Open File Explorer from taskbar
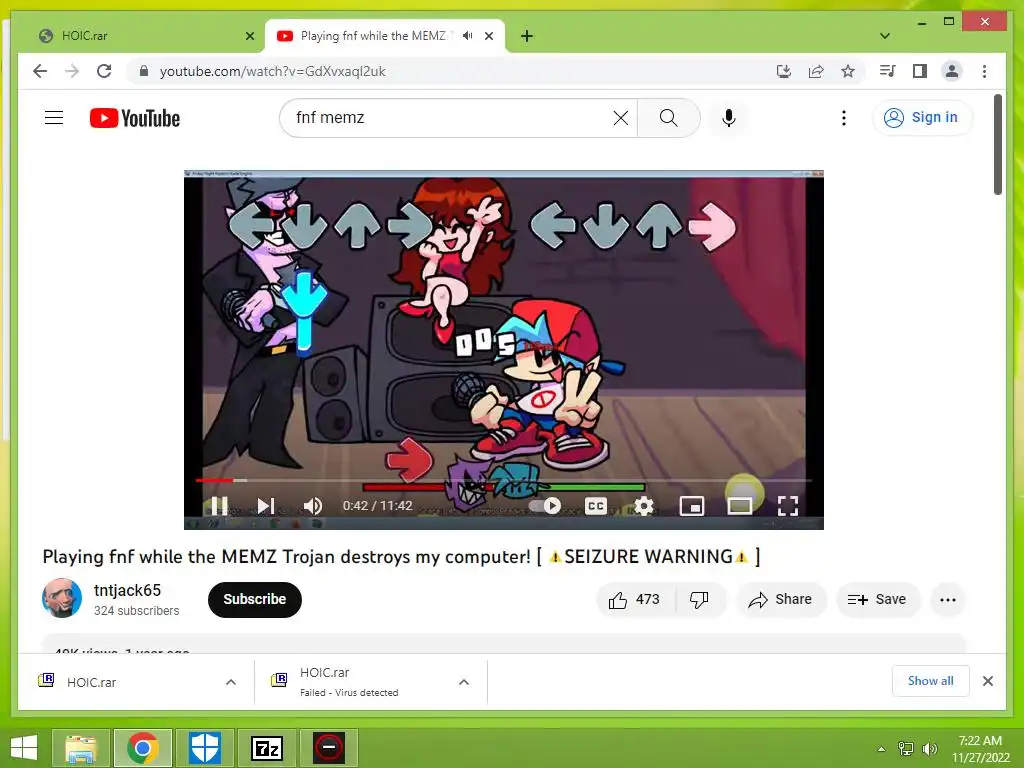Screen dimensions: 1024x768 pyautogui.click(x=81, y=748)
